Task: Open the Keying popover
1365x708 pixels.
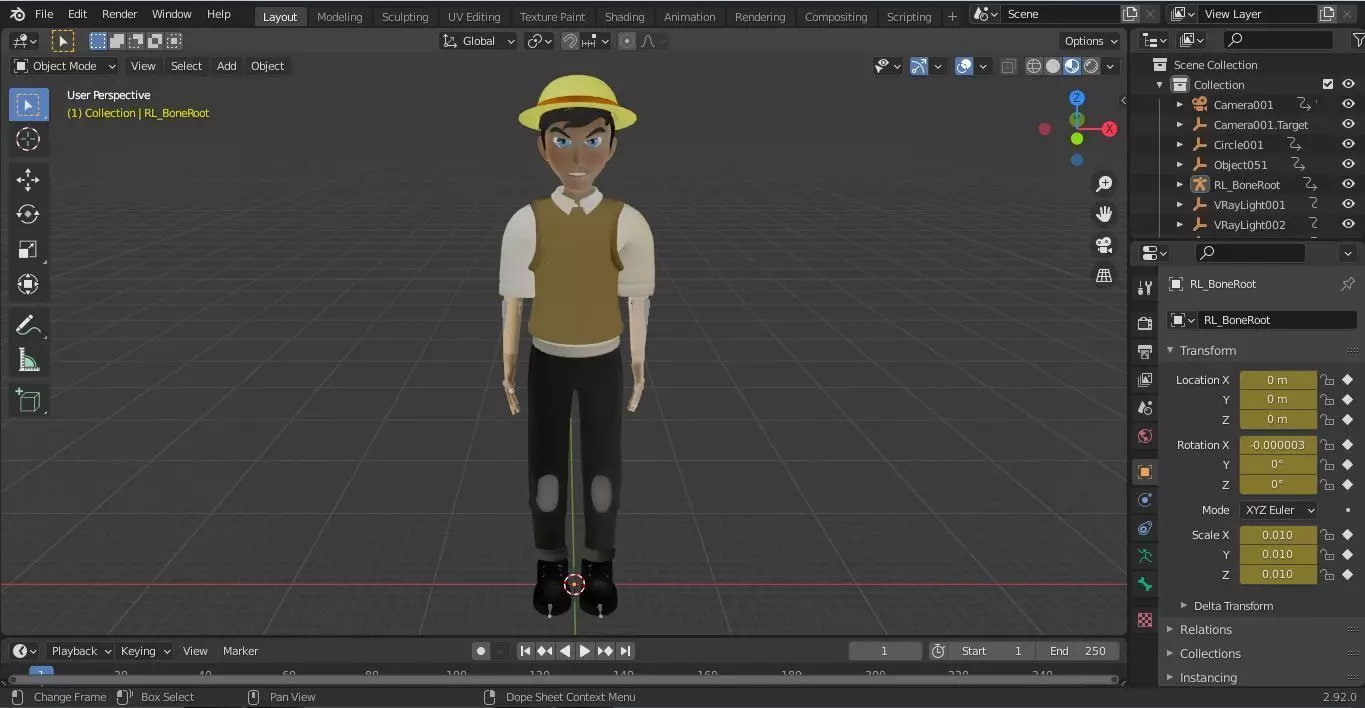Action: click(x=145, y=651)
